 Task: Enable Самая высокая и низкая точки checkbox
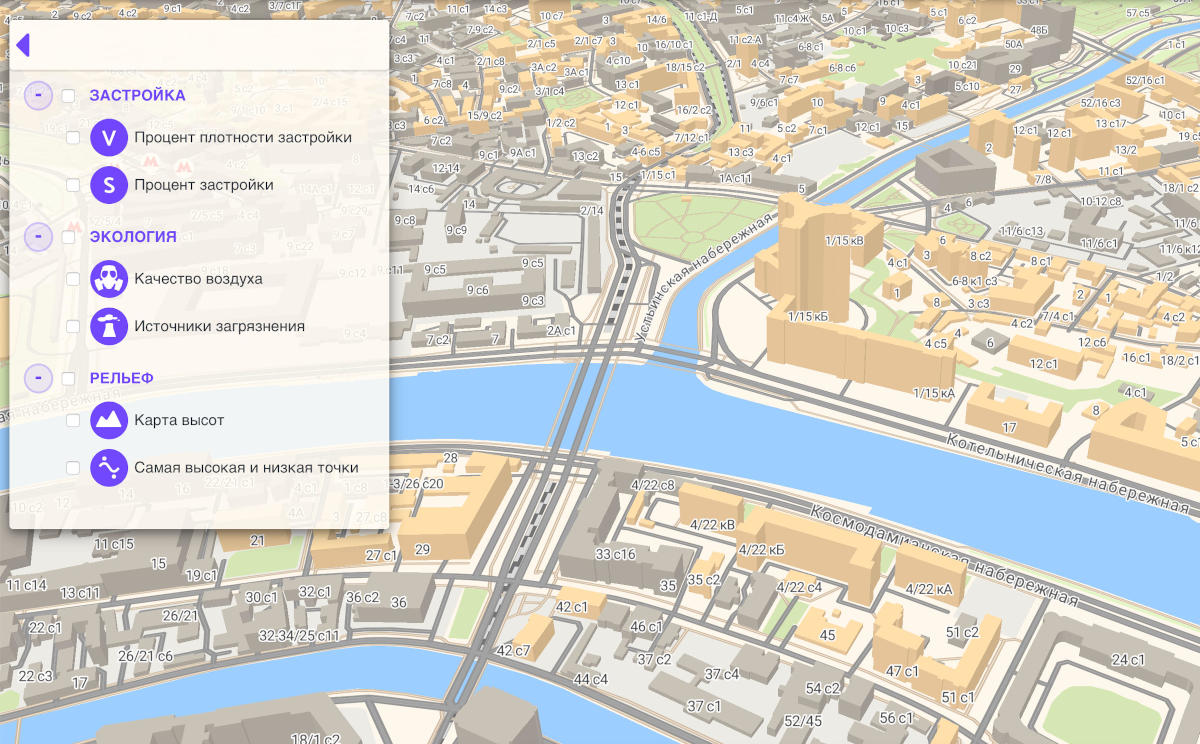(x=73, y=467)
